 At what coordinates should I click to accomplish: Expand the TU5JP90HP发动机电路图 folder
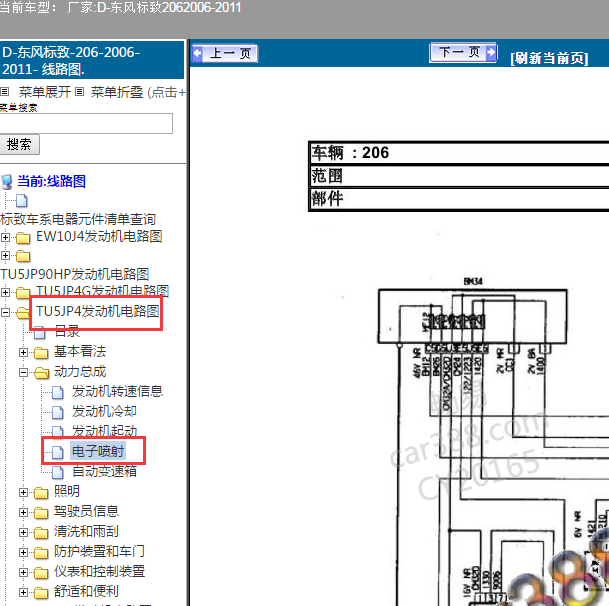pyautogui.click(x=5, y=255)
